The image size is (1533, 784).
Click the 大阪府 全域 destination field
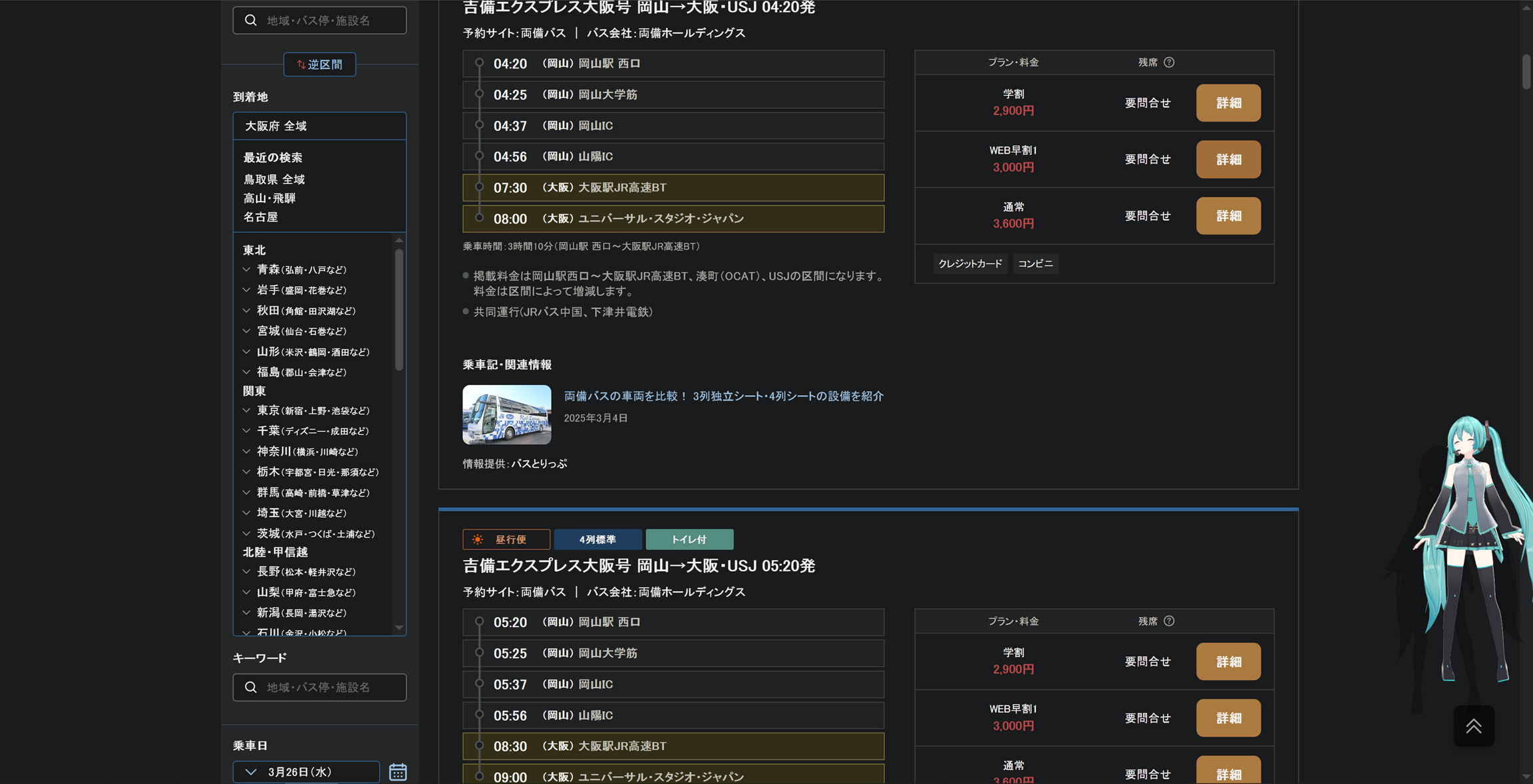pos(319,126)
